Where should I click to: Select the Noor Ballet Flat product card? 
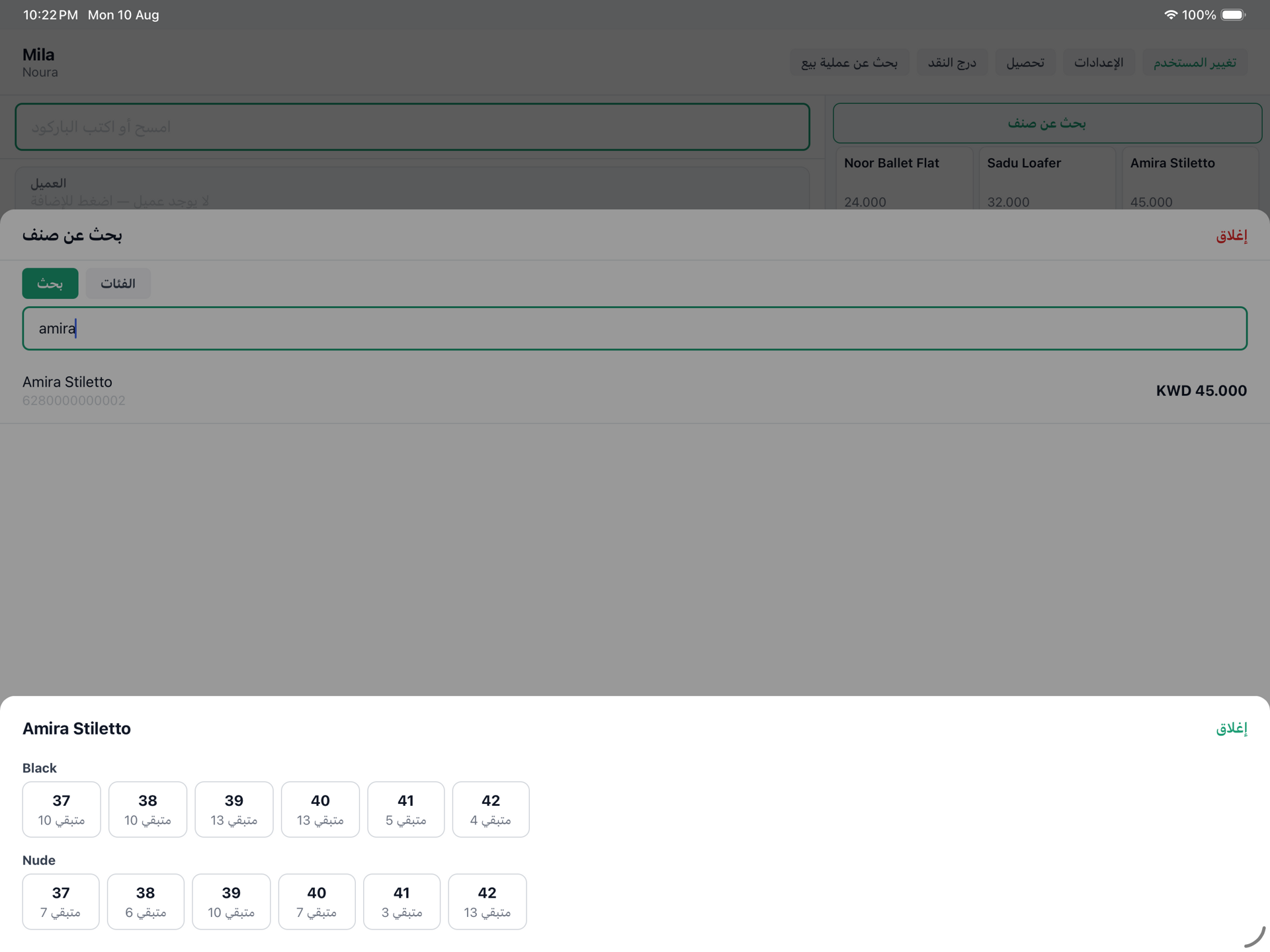click(x=904, y=178)
